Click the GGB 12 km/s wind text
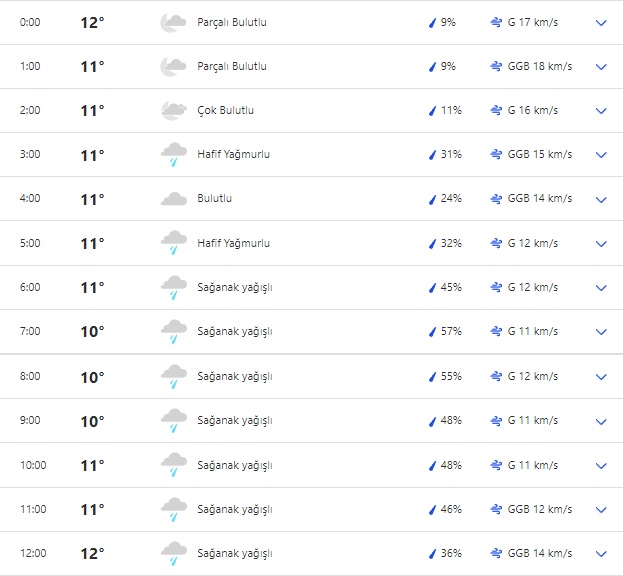Image resolution: width=623 pixels, height=576 pixels. coord(540,509)
